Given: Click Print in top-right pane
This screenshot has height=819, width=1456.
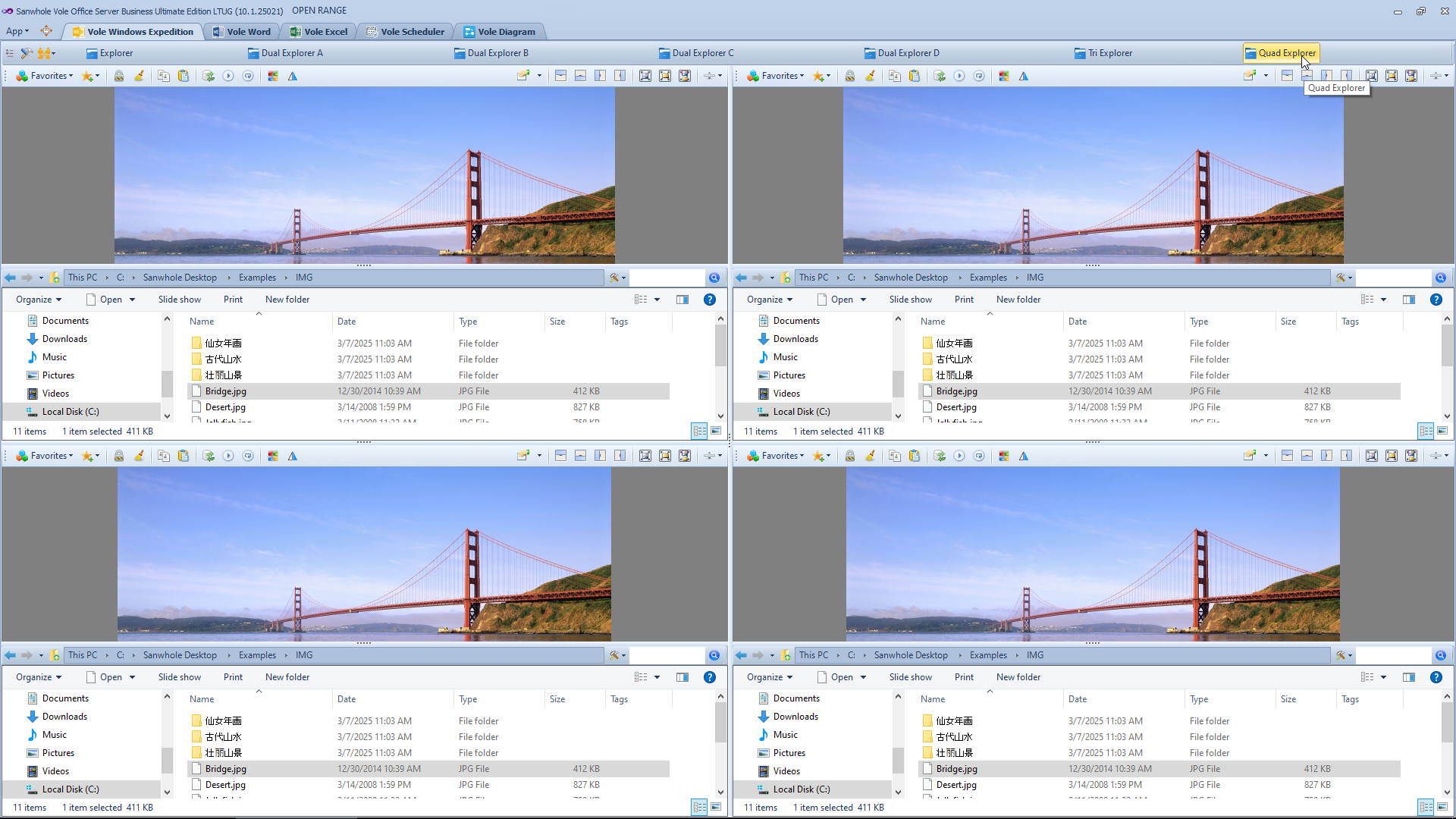Looking at the screenshot, I should tap(964, 300).
